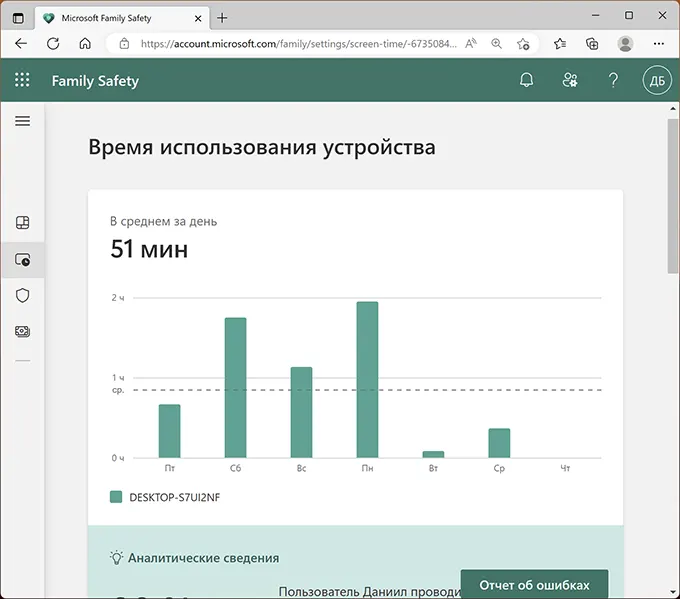Viewport: 680px width, 599px height.
Task: Click the Пн bar in chart
Action: tap(367, 380)
